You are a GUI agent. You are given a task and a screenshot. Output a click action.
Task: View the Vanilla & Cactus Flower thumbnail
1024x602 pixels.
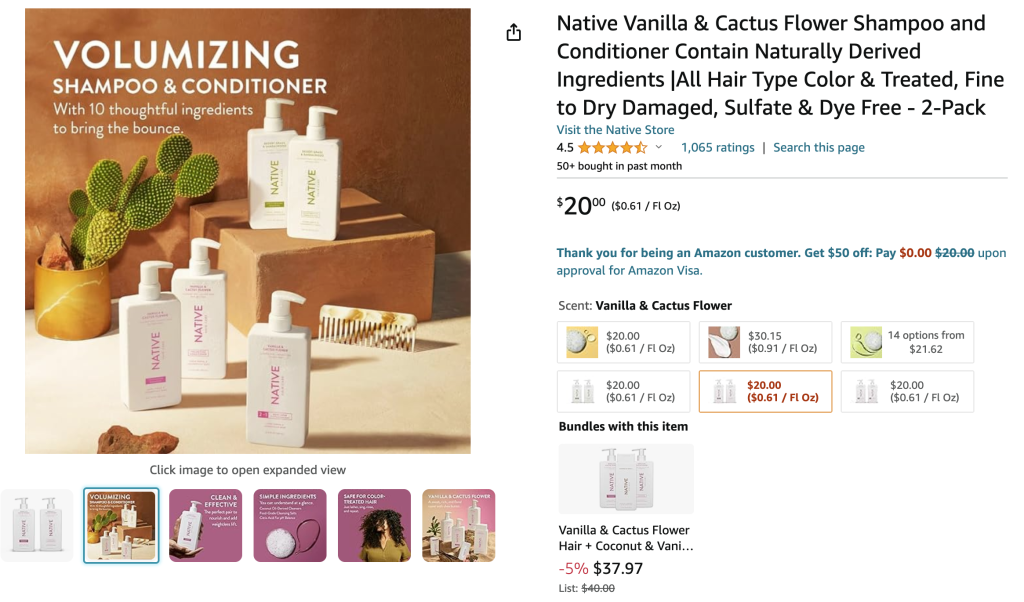458,526
